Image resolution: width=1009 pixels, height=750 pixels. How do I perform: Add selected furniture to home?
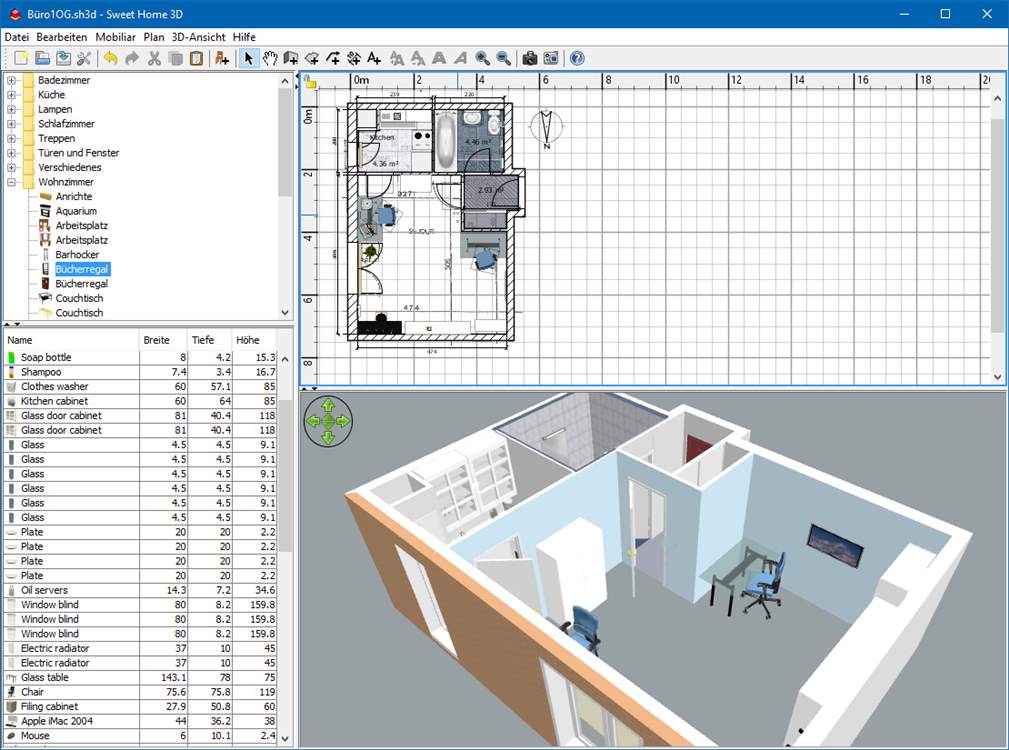pyautogui.click(x=222, y=59)
